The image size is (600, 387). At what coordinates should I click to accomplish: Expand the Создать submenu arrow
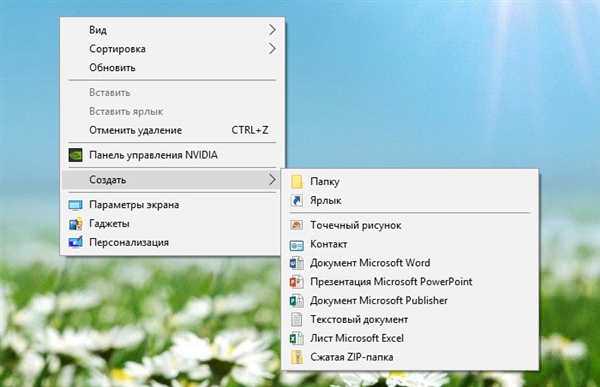point(272,180)
